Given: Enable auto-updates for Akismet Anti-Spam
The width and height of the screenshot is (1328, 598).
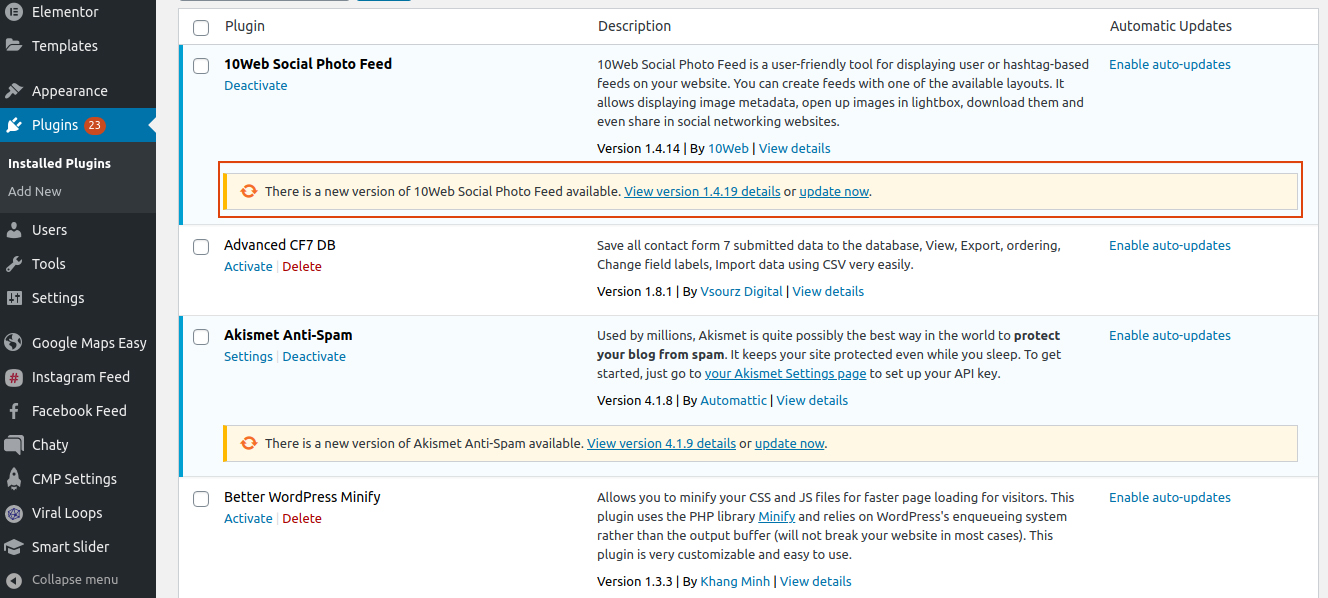Looking at the screenshot, I should tap(1170, 335).
